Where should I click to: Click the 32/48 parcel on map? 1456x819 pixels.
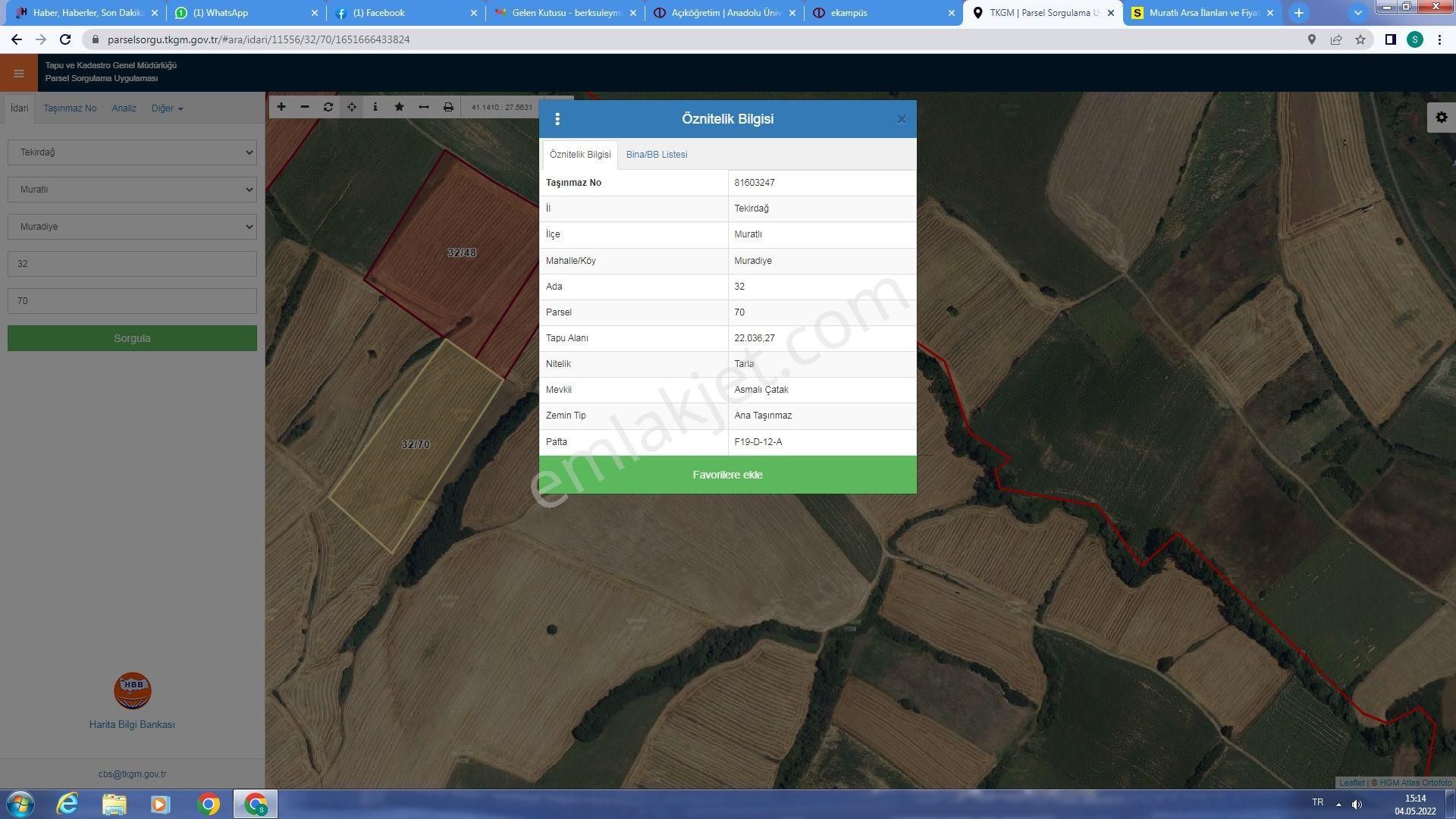tap(462, 253)
